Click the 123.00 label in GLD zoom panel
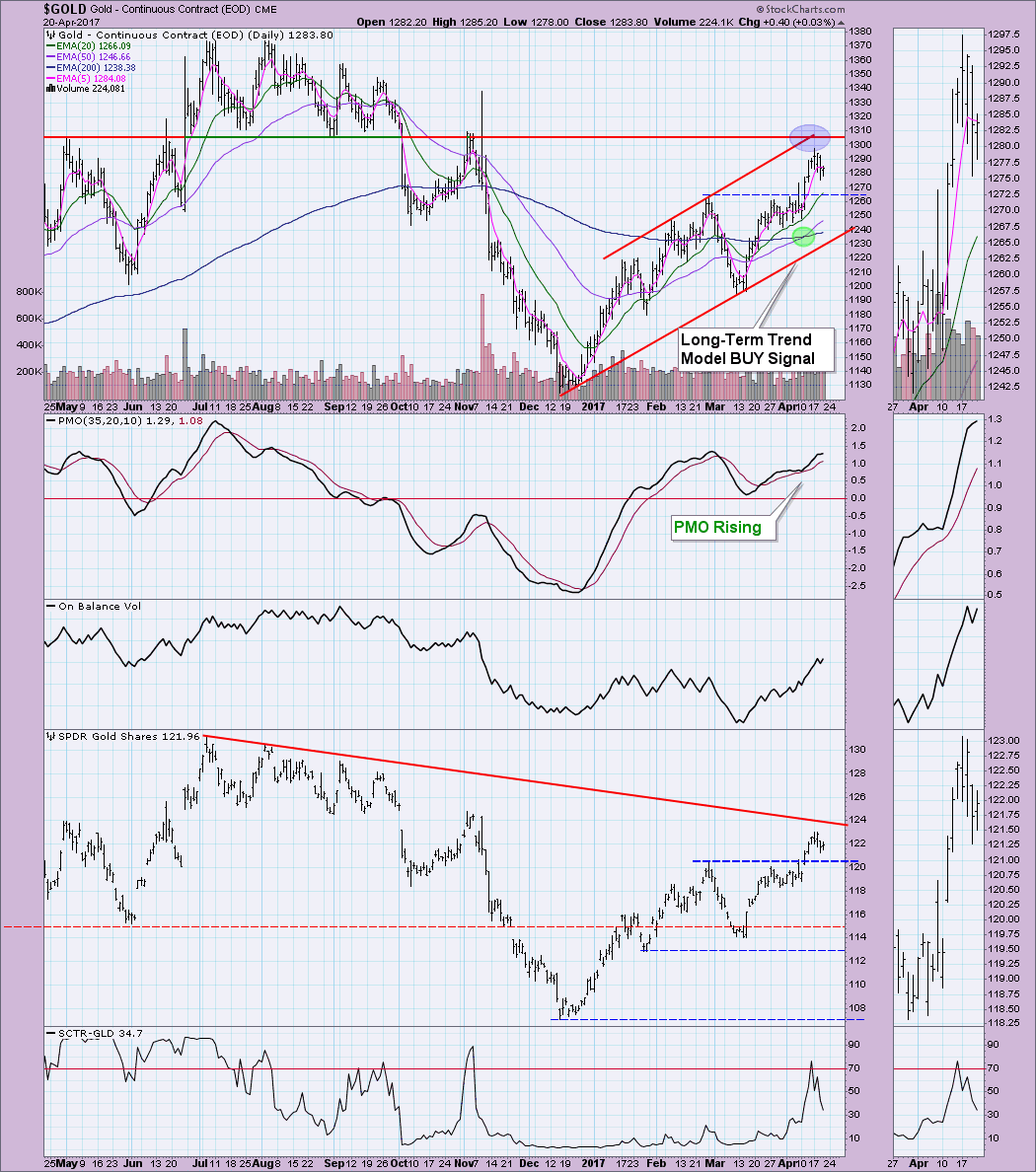The width and height of the screenshot is (1036, 1172). click(x=1003, y=740)
